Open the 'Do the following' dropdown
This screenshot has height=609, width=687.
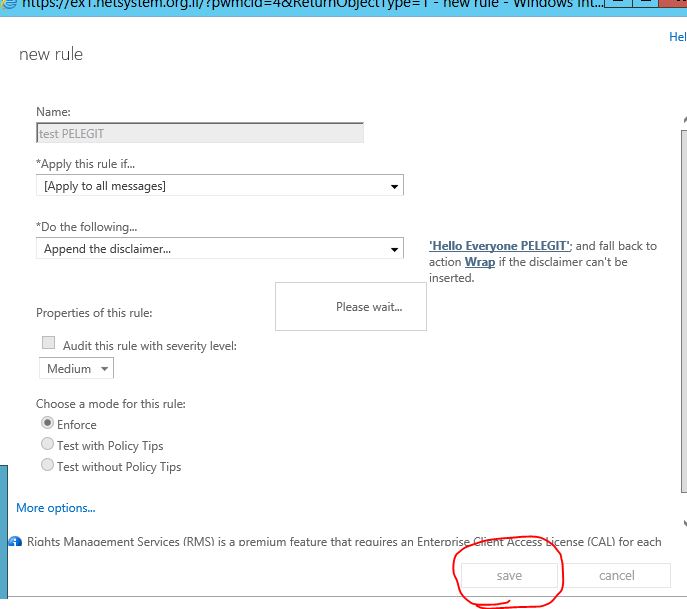[220, 248]
